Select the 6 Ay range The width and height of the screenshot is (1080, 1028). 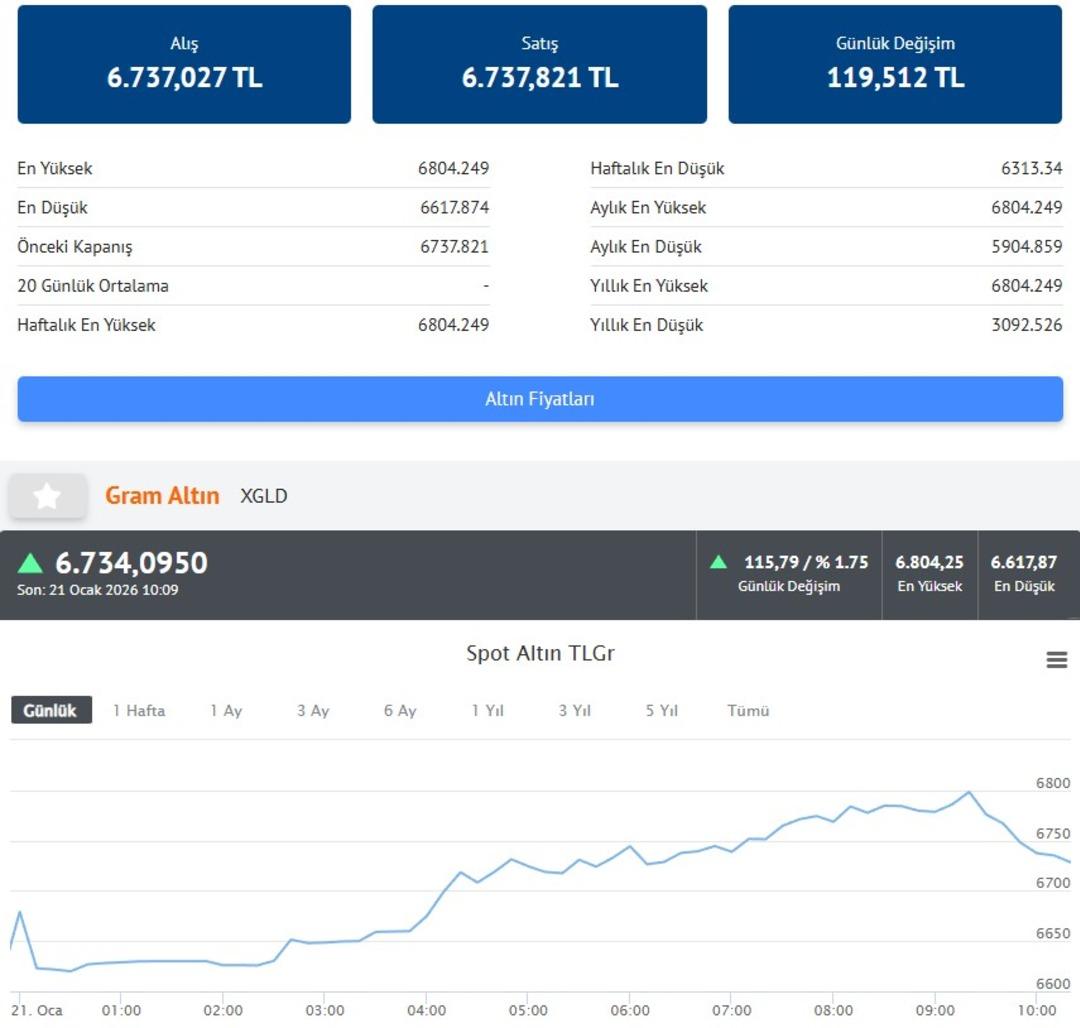tap(400, 710)
